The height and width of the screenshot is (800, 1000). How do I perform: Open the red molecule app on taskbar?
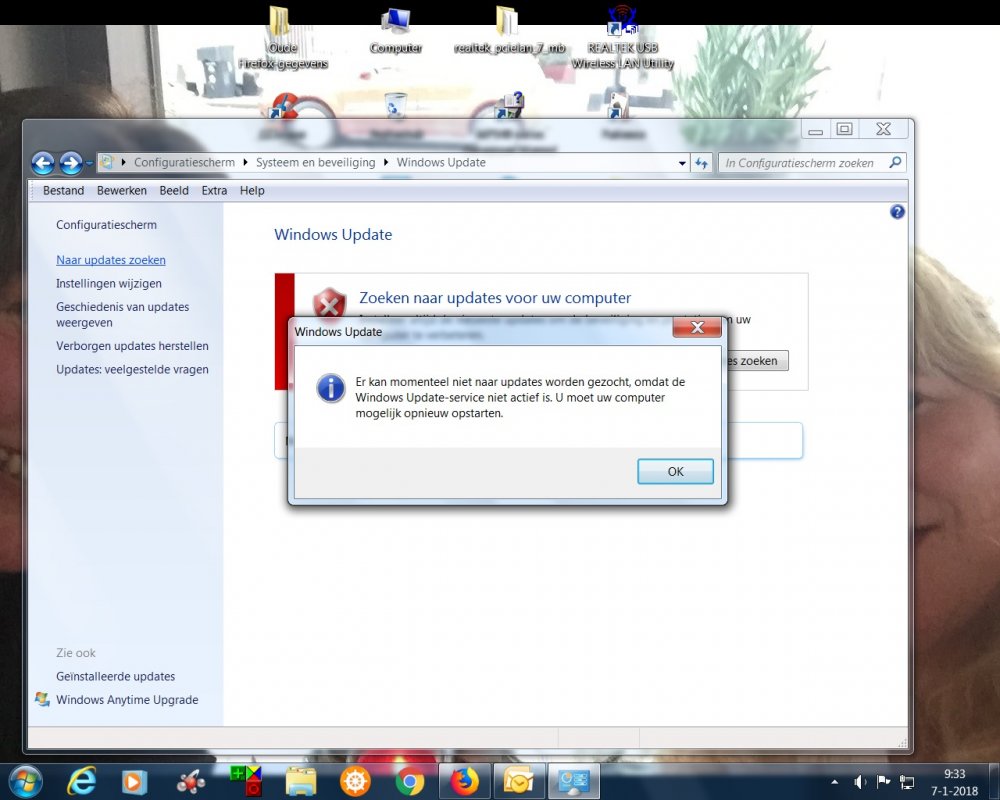tap(190, 782)
